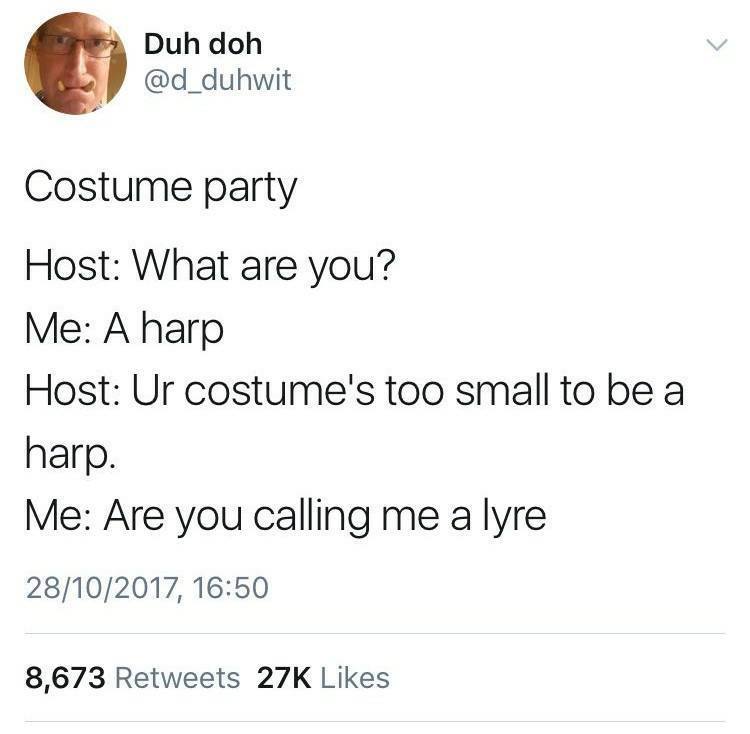Click the "Ur costume's too small" line
Image resolution: width=750 pixels, height=734 pixels.
click(x=355, y=391)
